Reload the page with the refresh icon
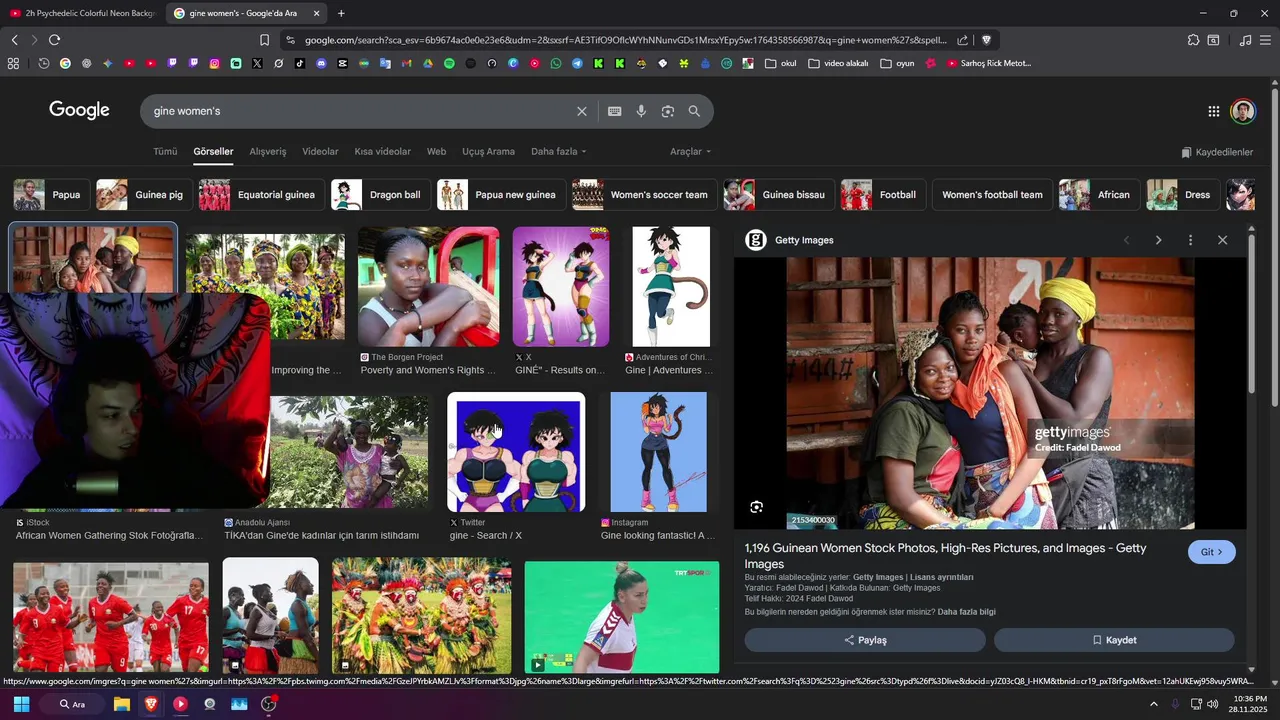This screenshot has width=1280, height=720. pos(54,40)
